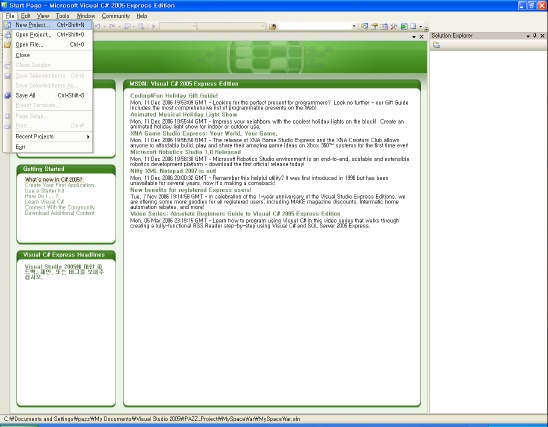Open Solution Explorer via its toolbar icon

365,26
